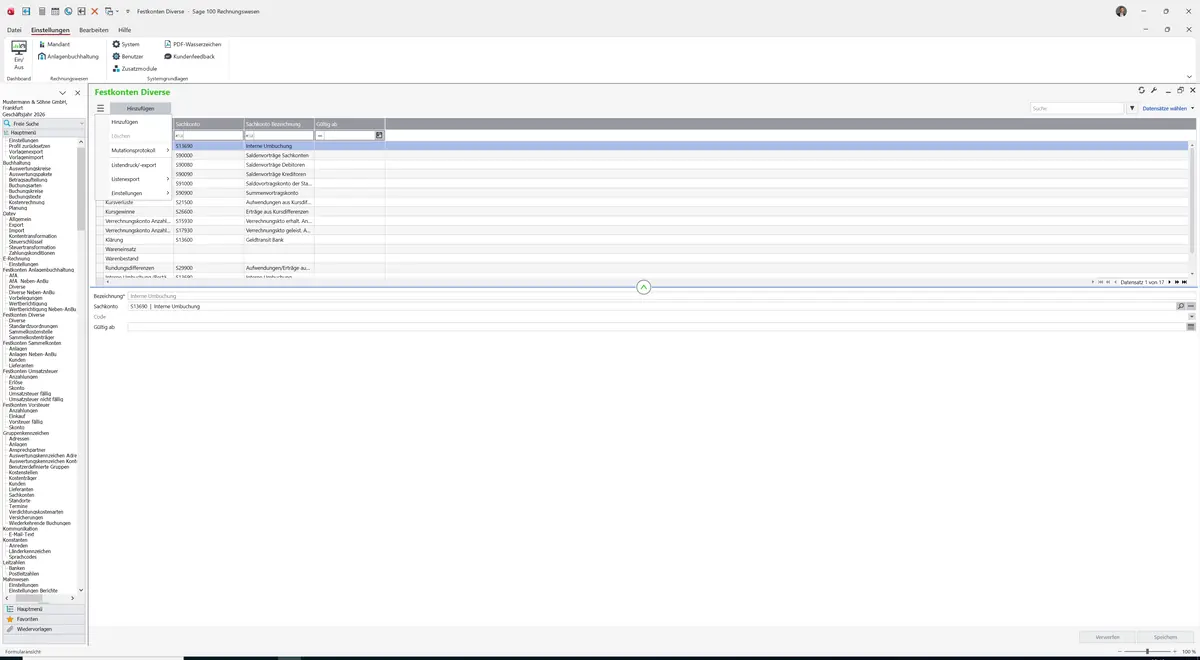Click the refresh icon above the search box
This screenshot has width=1200, height=660.
tap(1142, 90)
